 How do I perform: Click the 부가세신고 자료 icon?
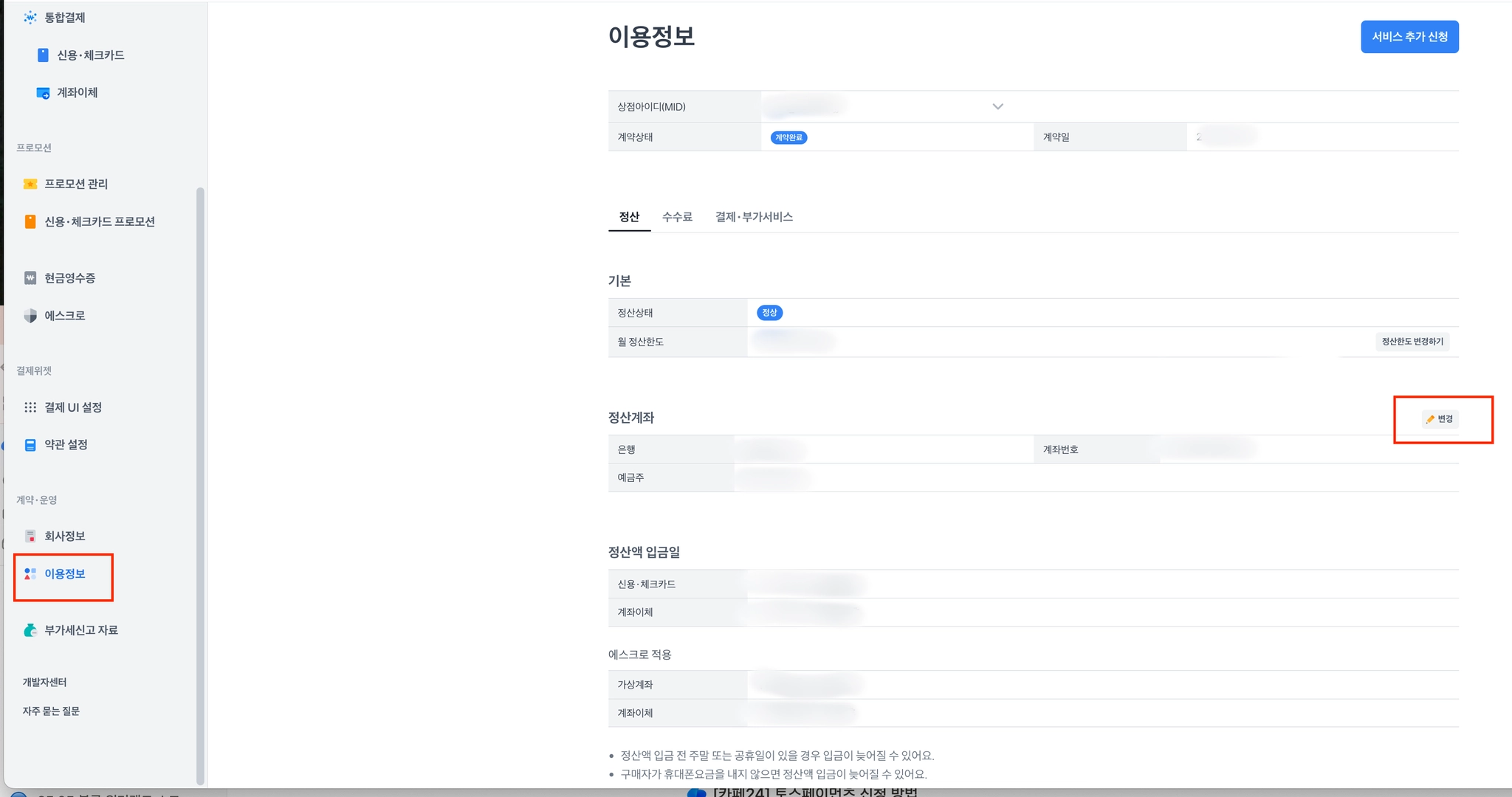[30, 630]
